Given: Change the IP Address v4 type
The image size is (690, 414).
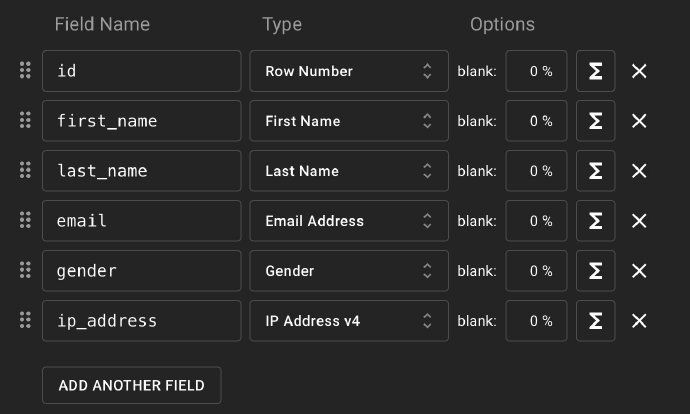Looking at the screenshot, I should tap(349, 321).
